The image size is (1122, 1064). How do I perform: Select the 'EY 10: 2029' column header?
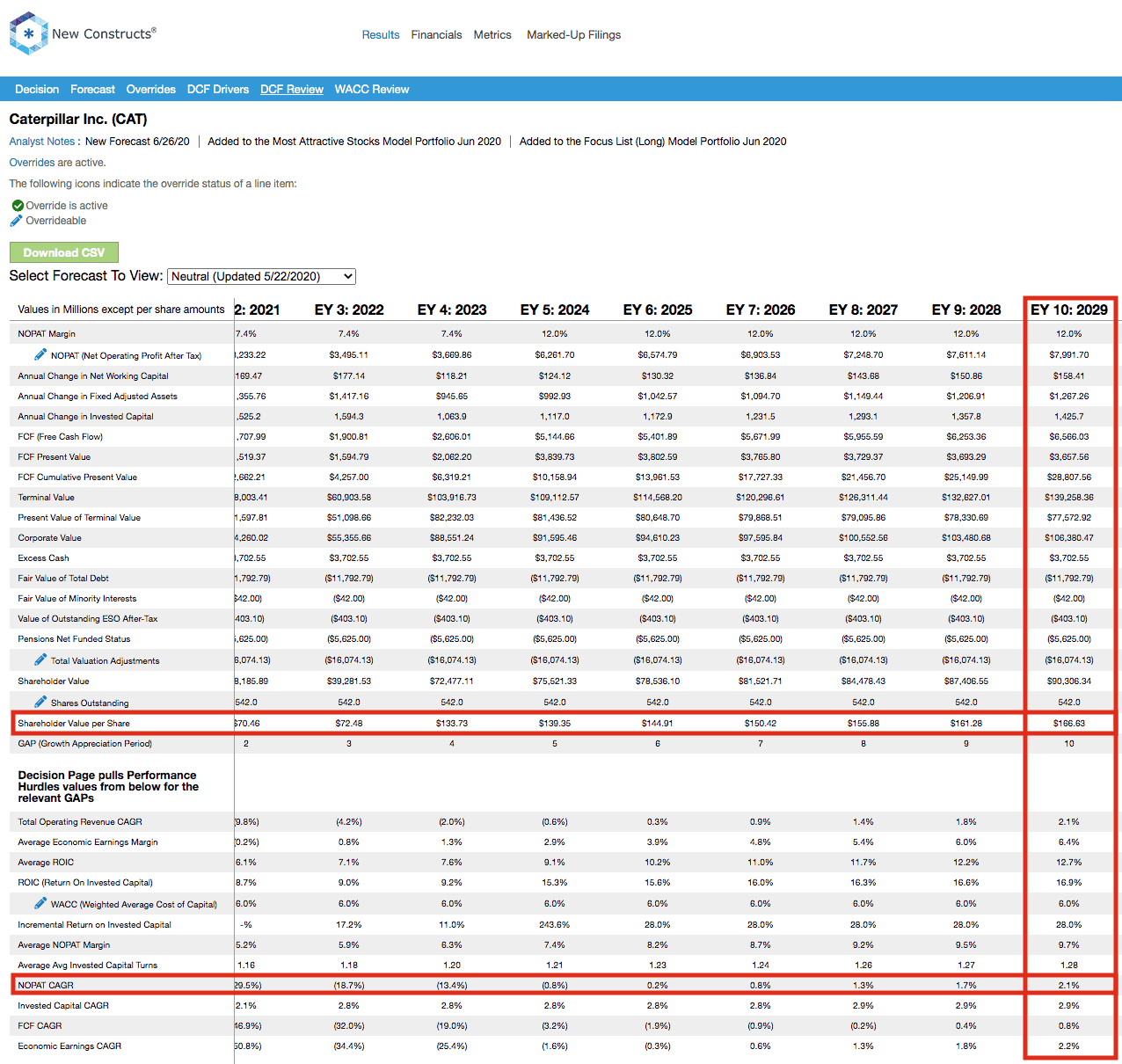(1069, 310)
